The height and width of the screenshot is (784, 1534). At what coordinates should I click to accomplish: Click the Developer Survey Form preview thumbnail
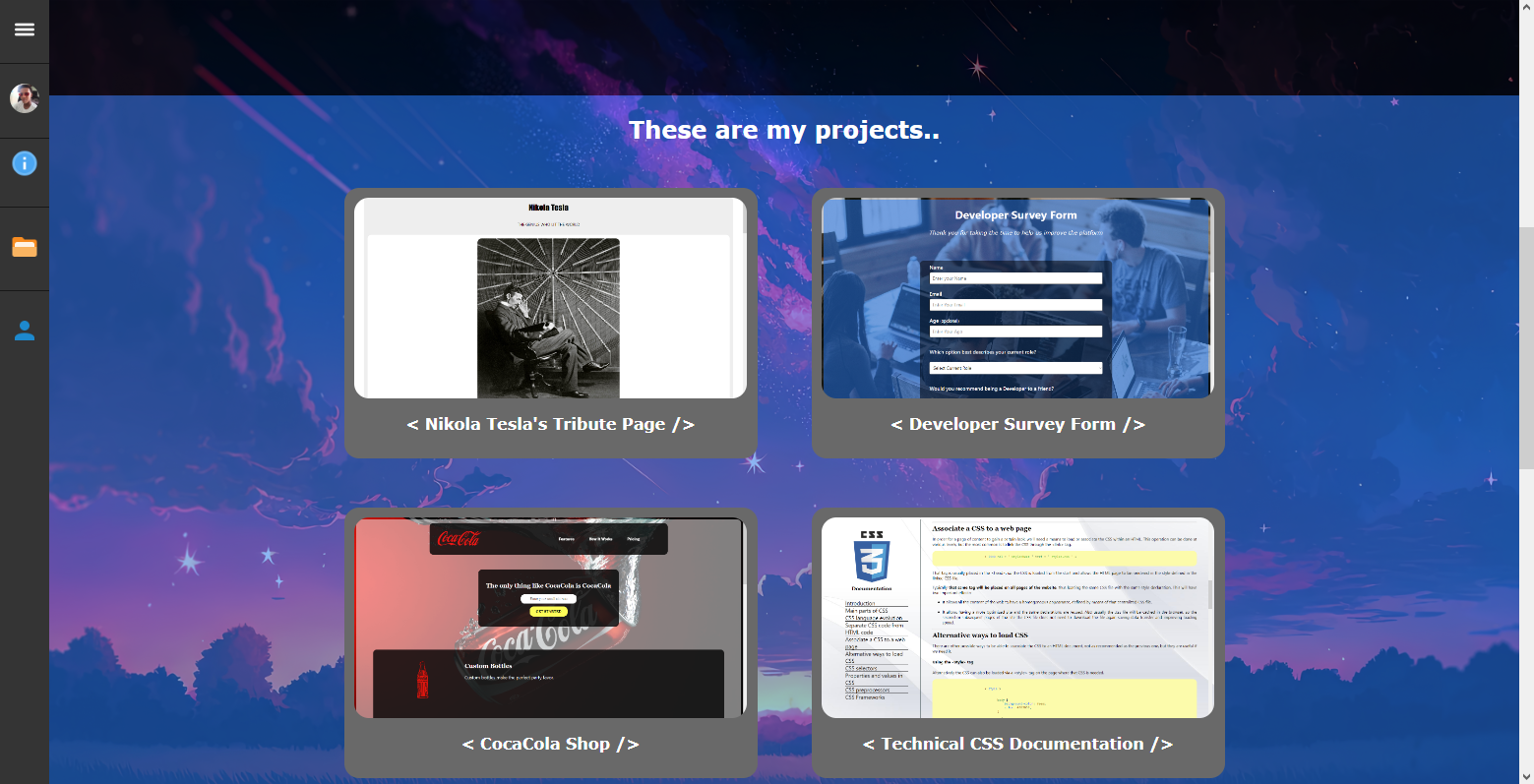[1017, 297]
